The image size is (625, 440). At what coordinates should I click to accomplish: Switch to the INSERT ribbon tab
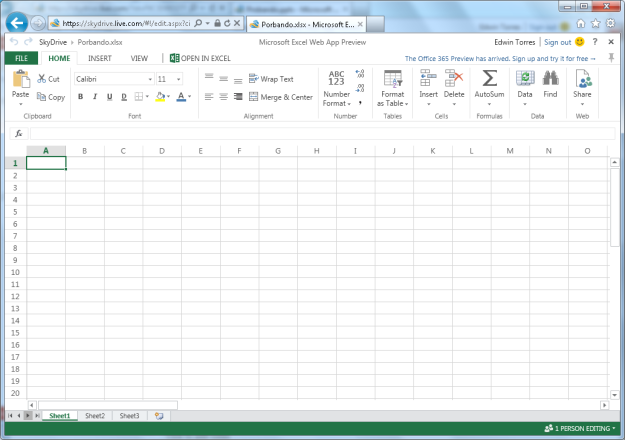(x=100, y=58)
